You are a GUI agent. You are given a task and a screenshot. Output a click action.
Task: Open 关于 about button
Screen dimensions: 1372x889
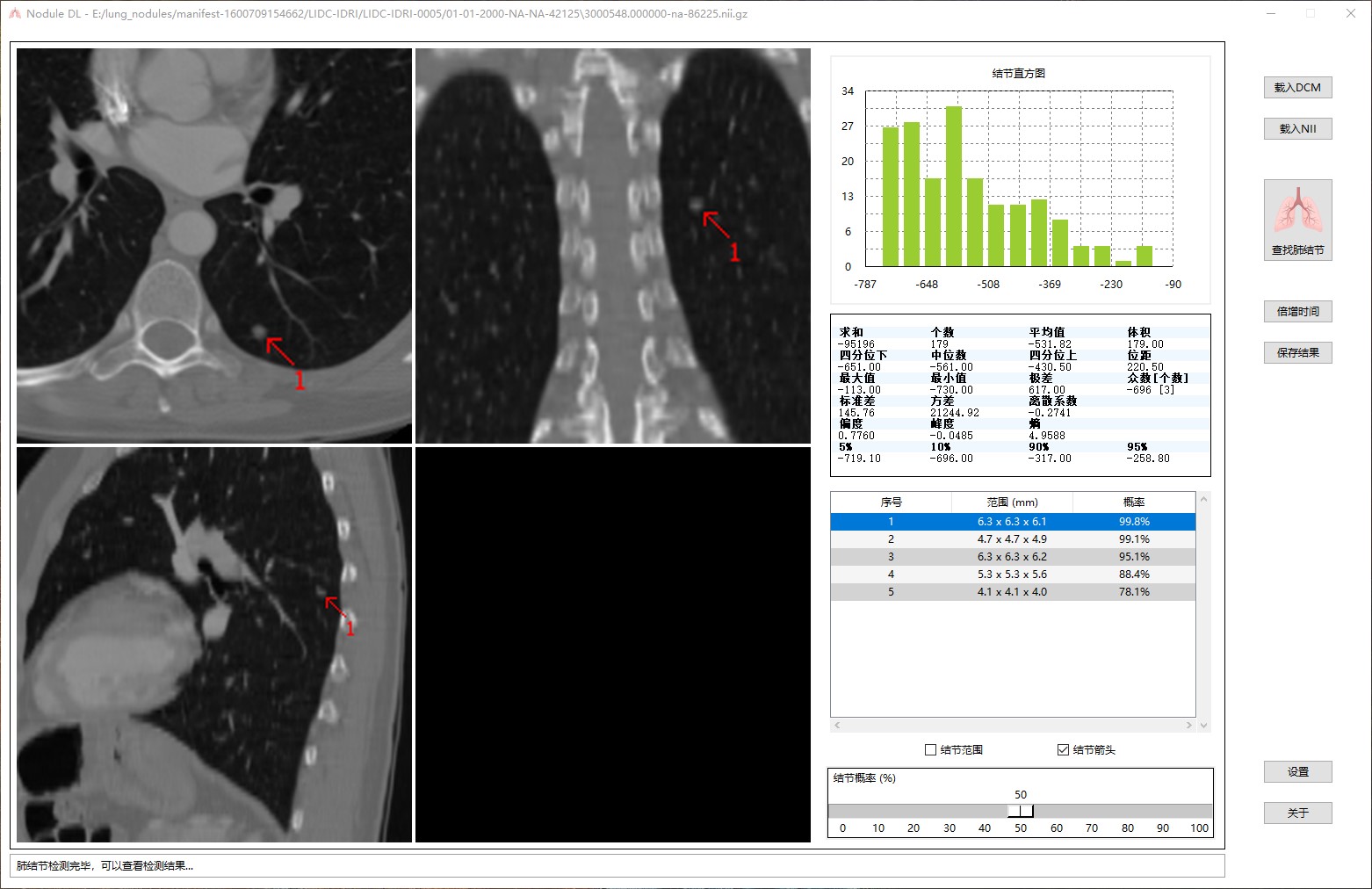click(1297, 813)
